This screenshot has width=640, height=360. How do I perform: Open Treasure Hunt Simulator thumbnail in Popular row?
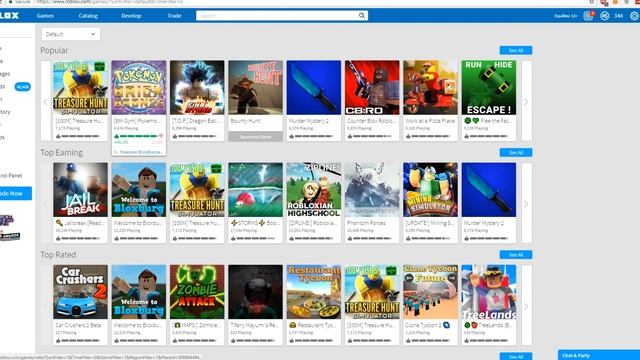tap(80, 88)
